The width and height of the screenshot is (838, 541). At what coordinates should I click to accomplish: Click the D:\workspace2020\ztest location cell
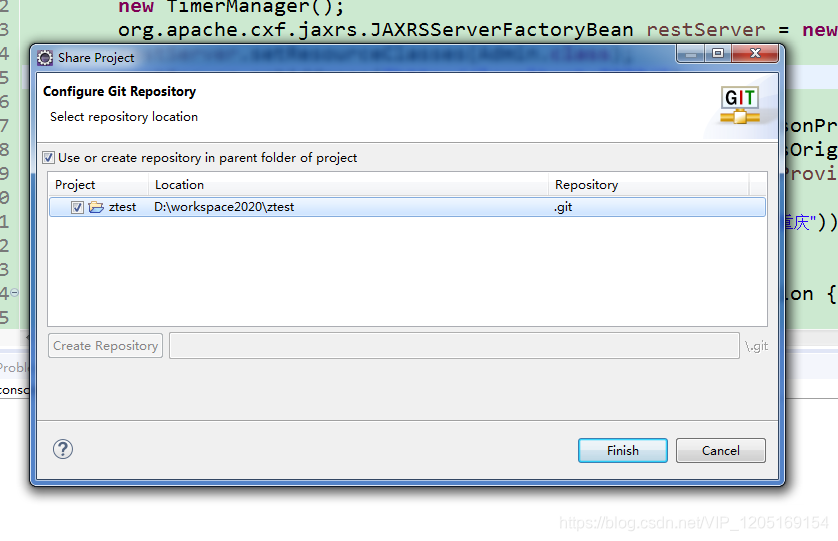224,207
